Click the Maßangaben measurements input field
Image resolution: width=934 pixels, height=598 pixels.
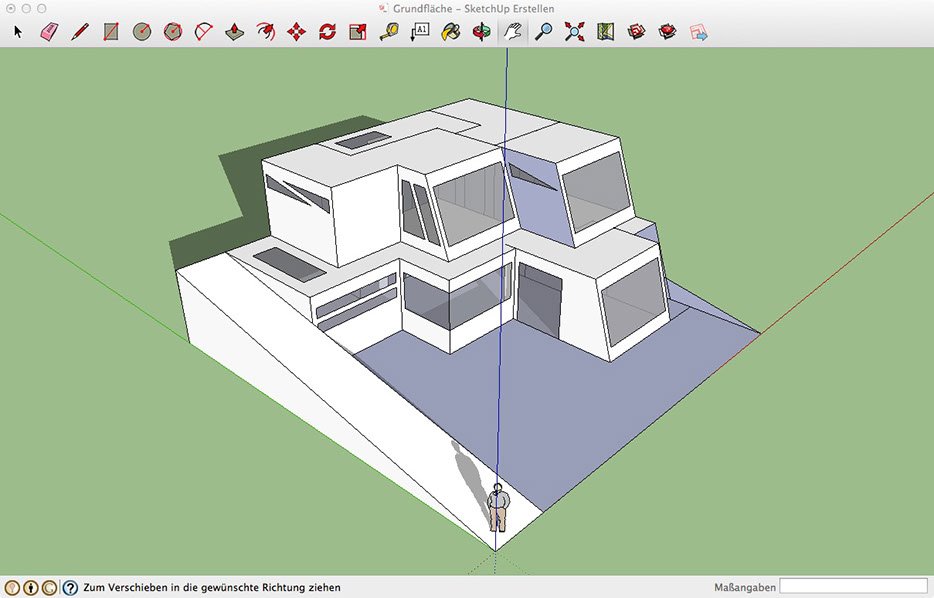click(x=853, y=587)
